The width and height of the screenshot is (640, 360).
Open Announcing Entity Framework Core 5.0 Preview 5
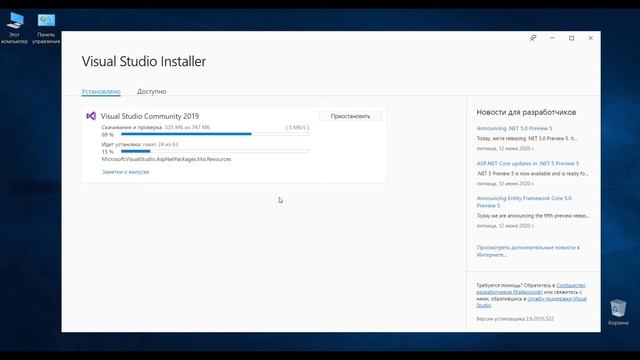tap(524, 202)
